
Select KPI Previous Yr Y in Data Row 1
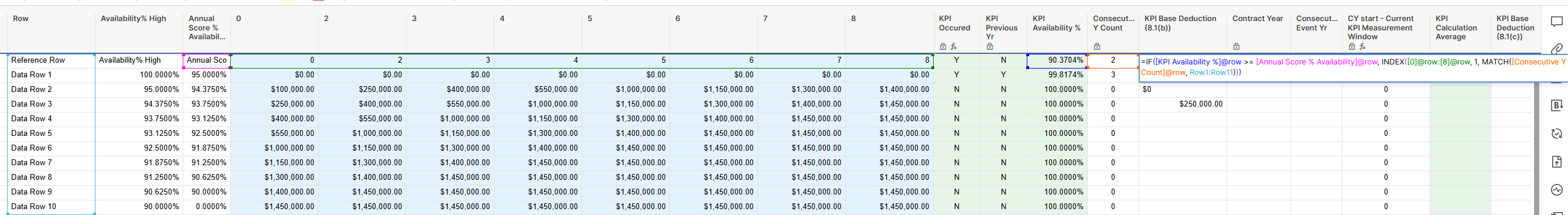coord(1003,75)
